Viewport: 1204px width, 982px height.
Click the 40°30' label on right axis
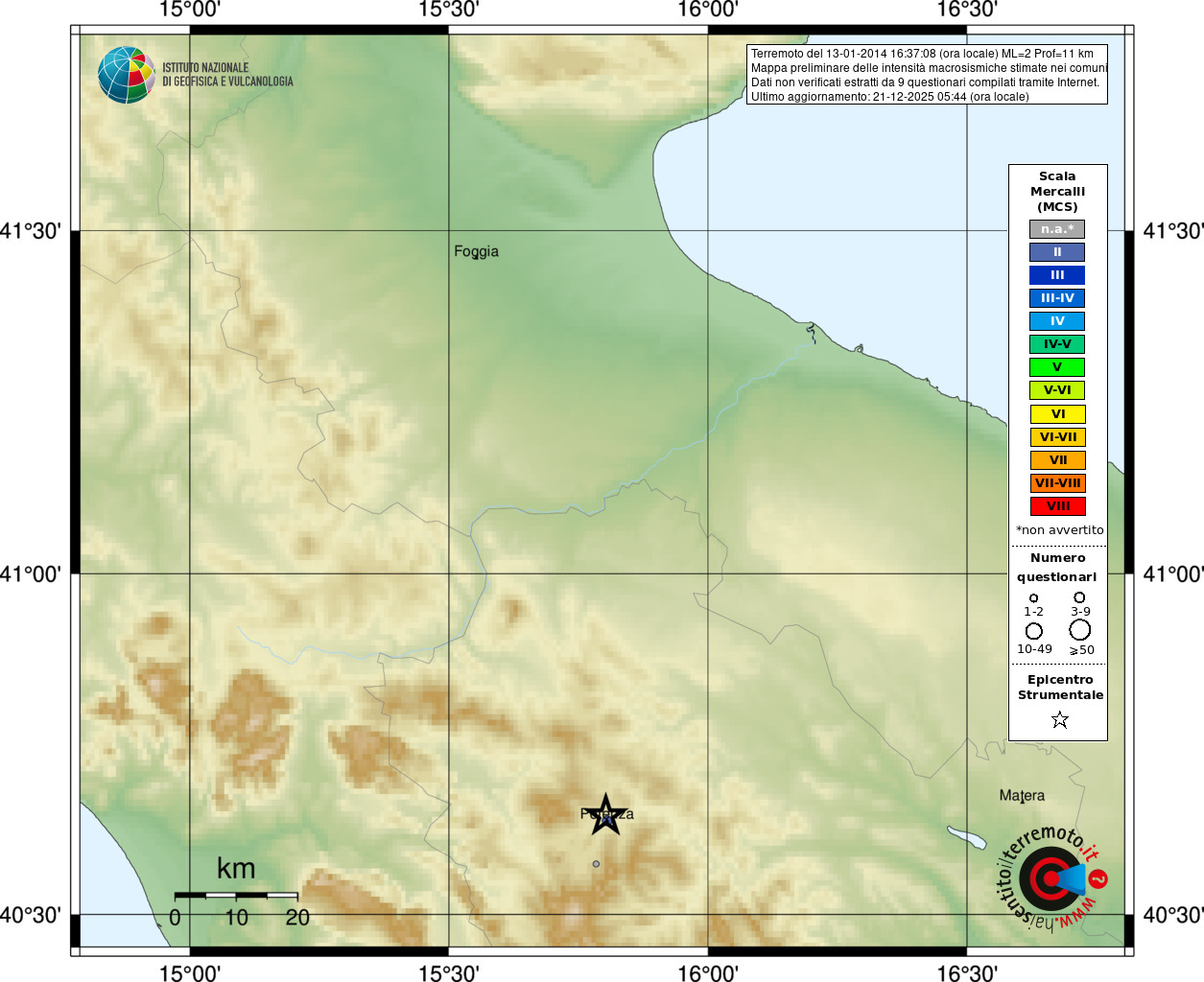point(1173,915)
